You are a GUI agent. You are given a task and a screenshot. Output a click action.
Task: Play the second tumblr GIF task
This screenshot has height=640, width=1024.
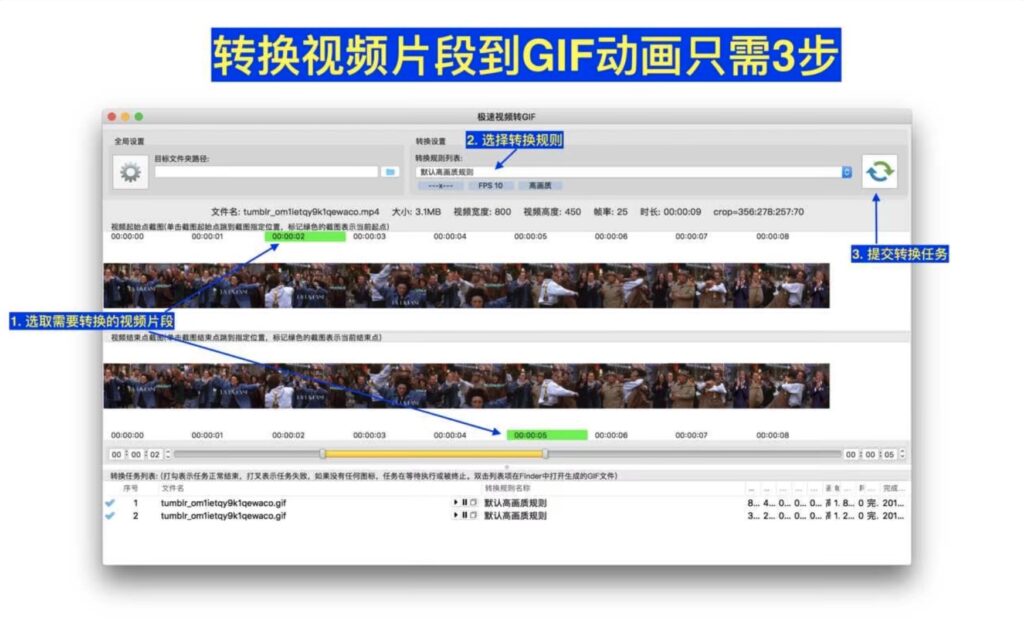[x=455, y=514]
